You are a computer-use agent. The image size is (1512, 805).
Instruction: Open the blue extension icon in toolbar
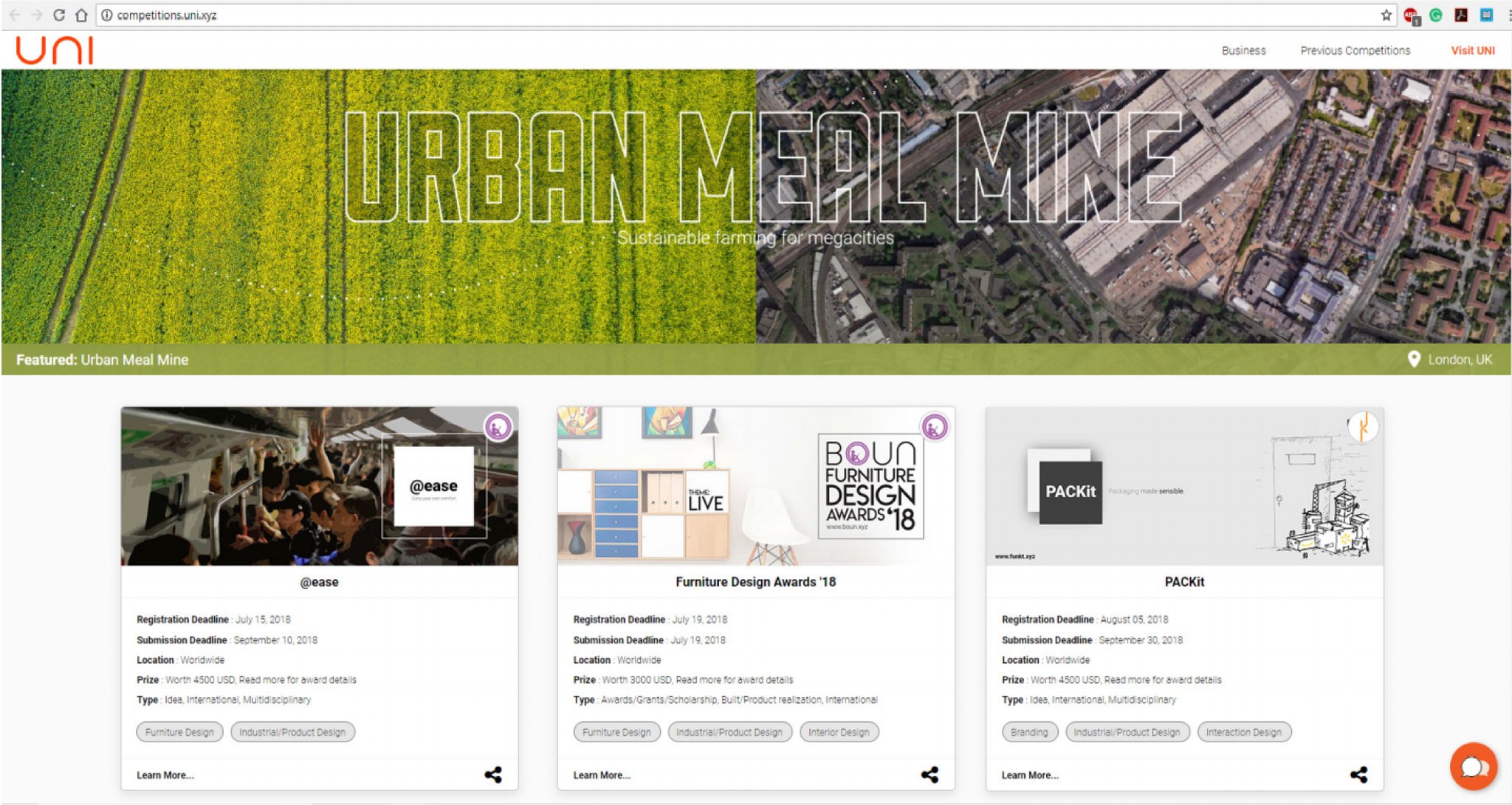click(x=1486, y=15)
